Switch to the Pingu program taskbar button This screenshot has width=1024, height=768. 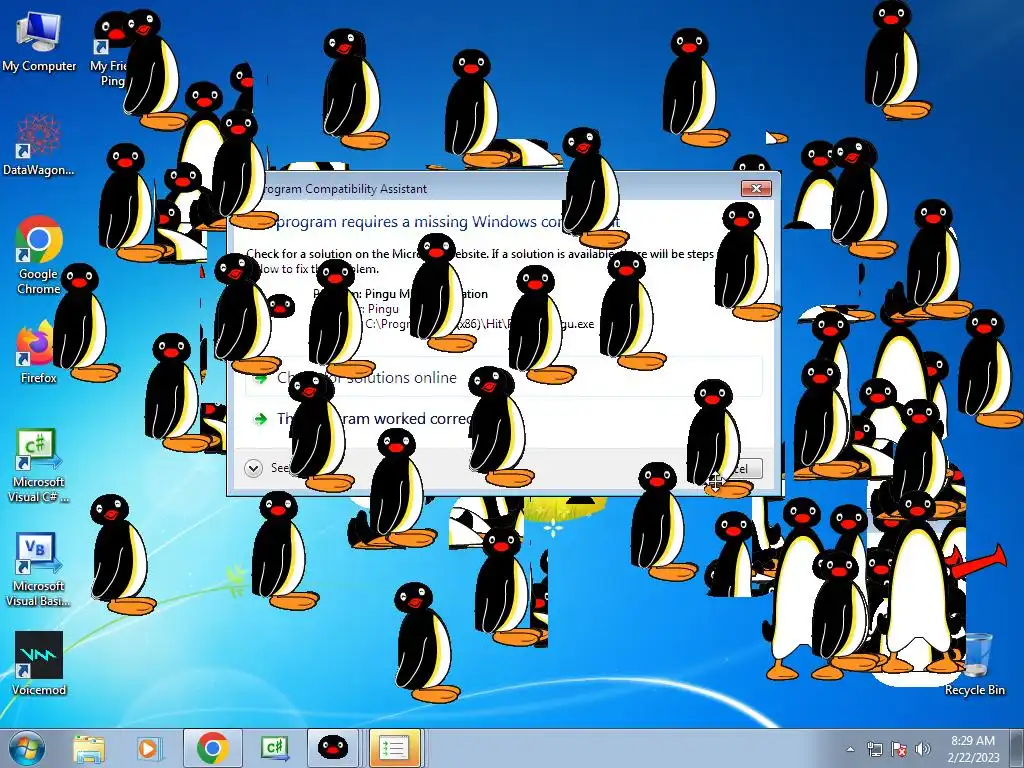(x=332, y=748)
